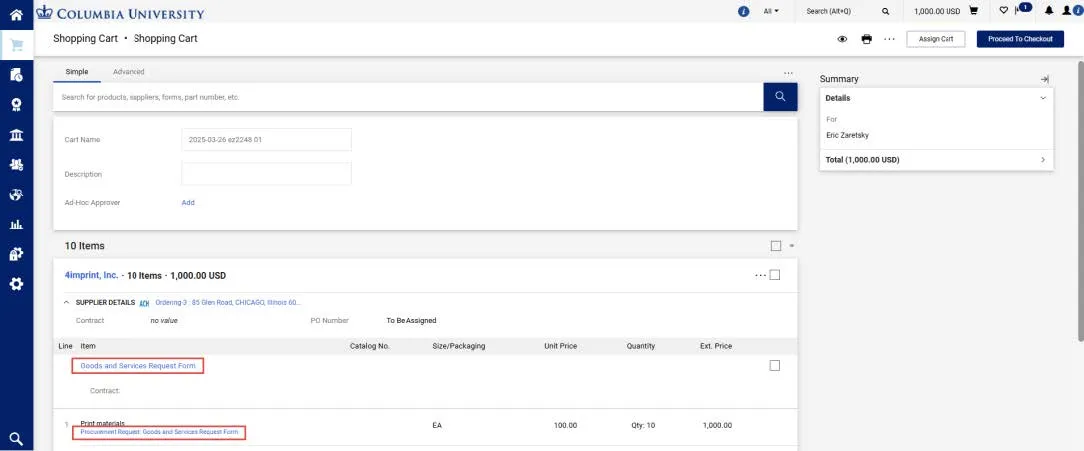
Task: Tick the checkbox in the 10 Items header row
Action: [776, 246]
